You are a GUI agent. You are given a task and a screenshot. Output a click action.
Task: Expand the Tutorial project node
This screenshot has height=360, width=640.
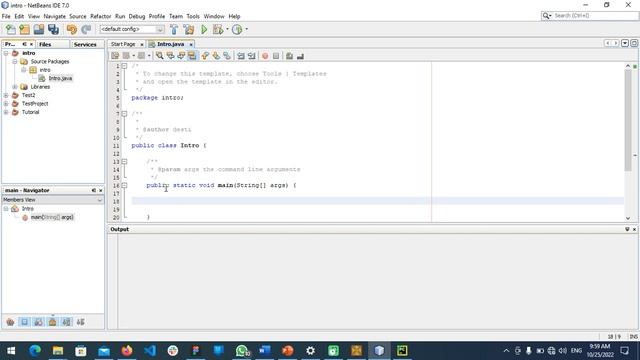tap(6, 112)
